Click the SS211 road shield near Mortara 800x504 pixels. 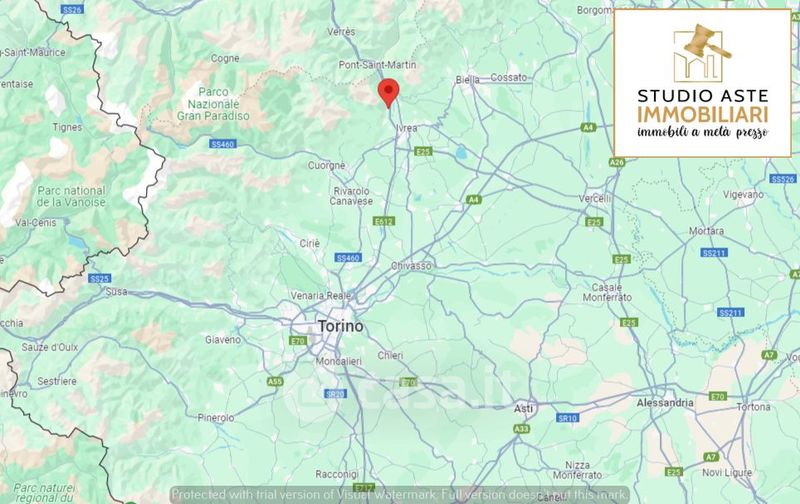coord(714,253)
